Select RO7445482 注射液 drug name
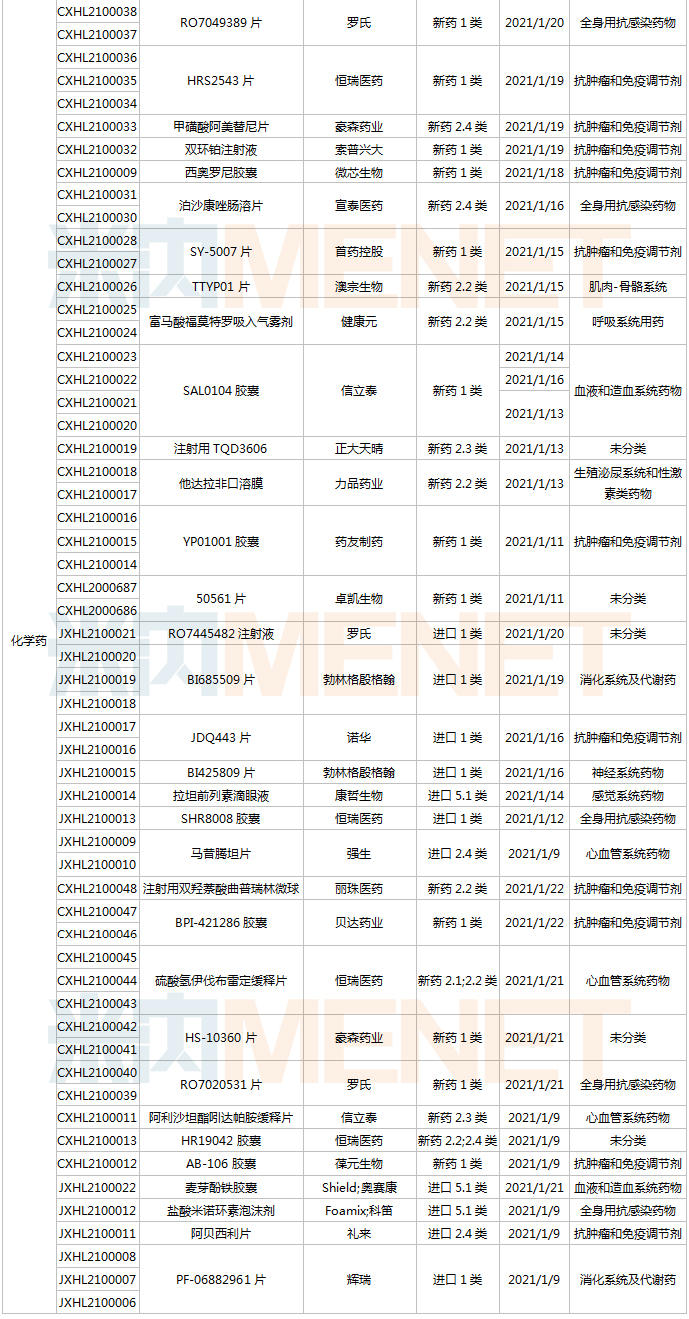 pyautogui.click(x=220, y=634)
